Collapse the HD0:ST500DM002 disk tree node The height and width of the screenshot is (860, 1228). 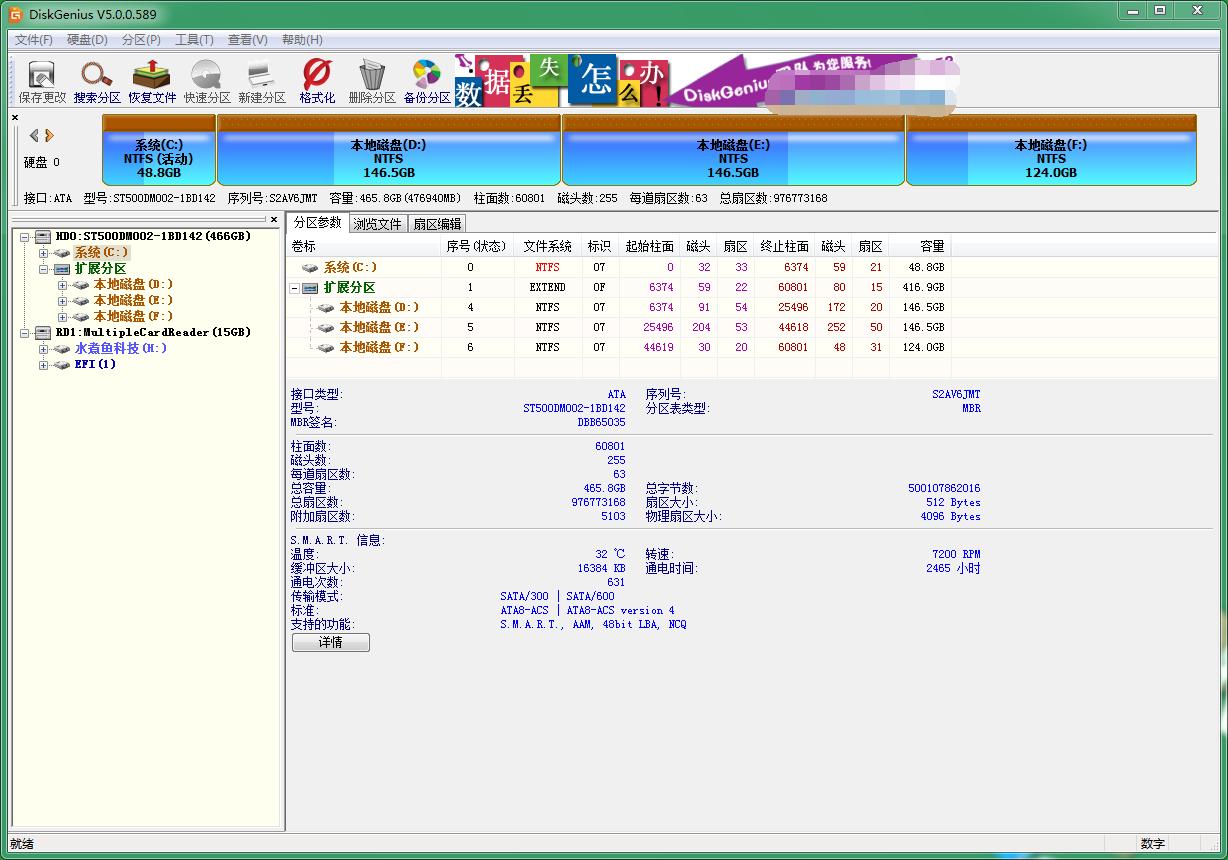point(25,237)
